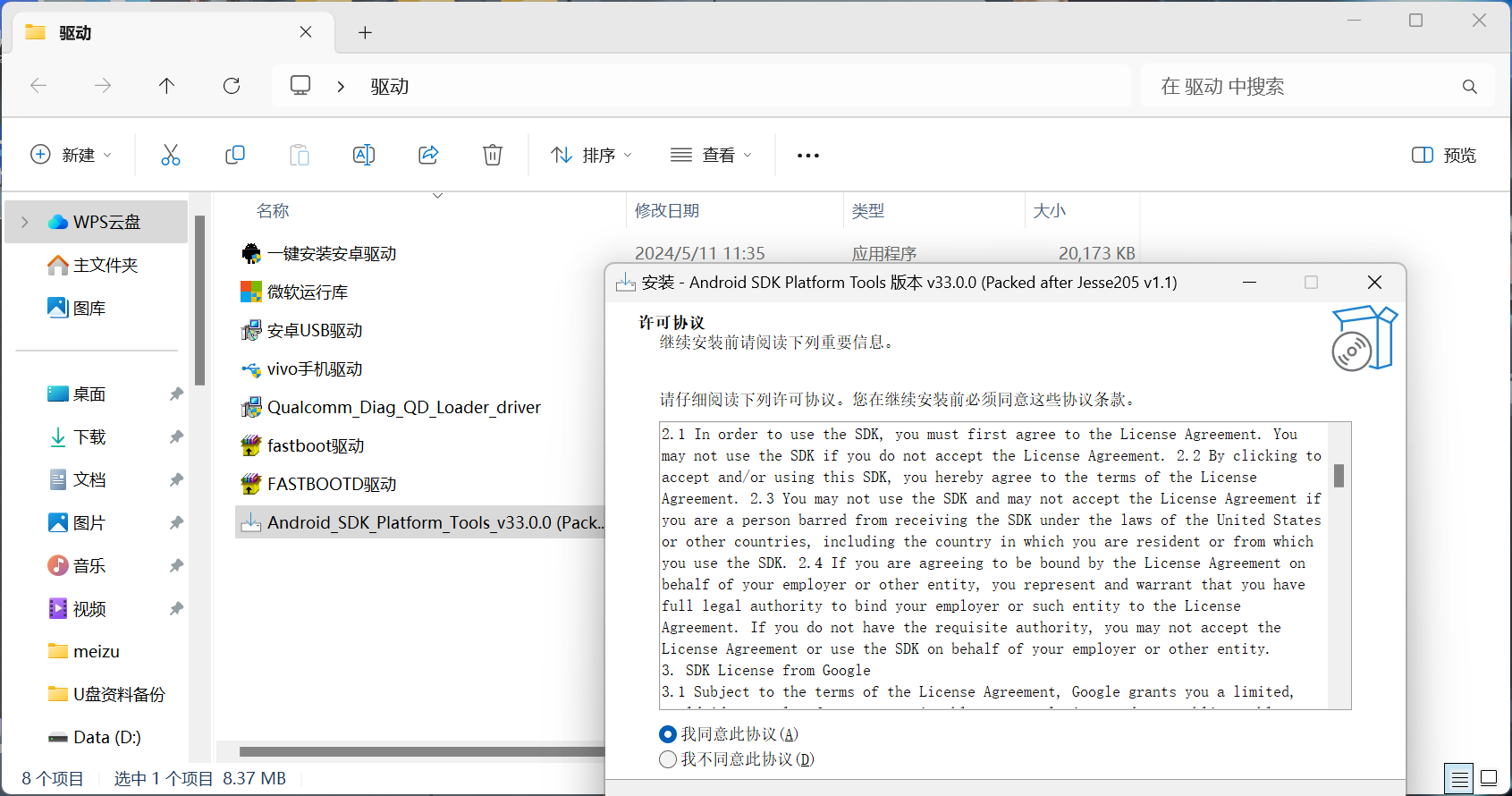Open the 查看 view dropdown
Screen dimensions: 1512x796
pos(712,155)
